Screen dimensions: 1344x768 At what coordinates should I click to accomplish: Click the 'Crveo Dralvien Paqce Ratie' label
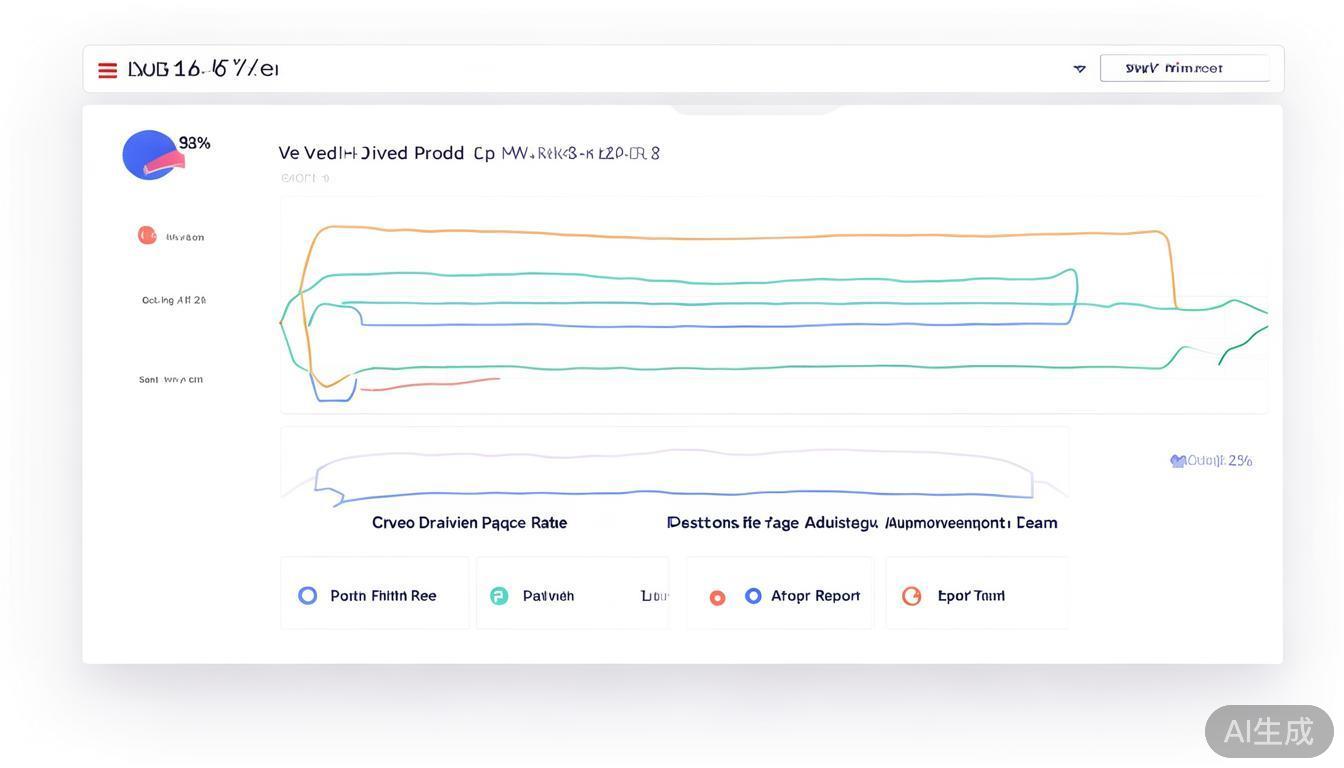[469, 523]
